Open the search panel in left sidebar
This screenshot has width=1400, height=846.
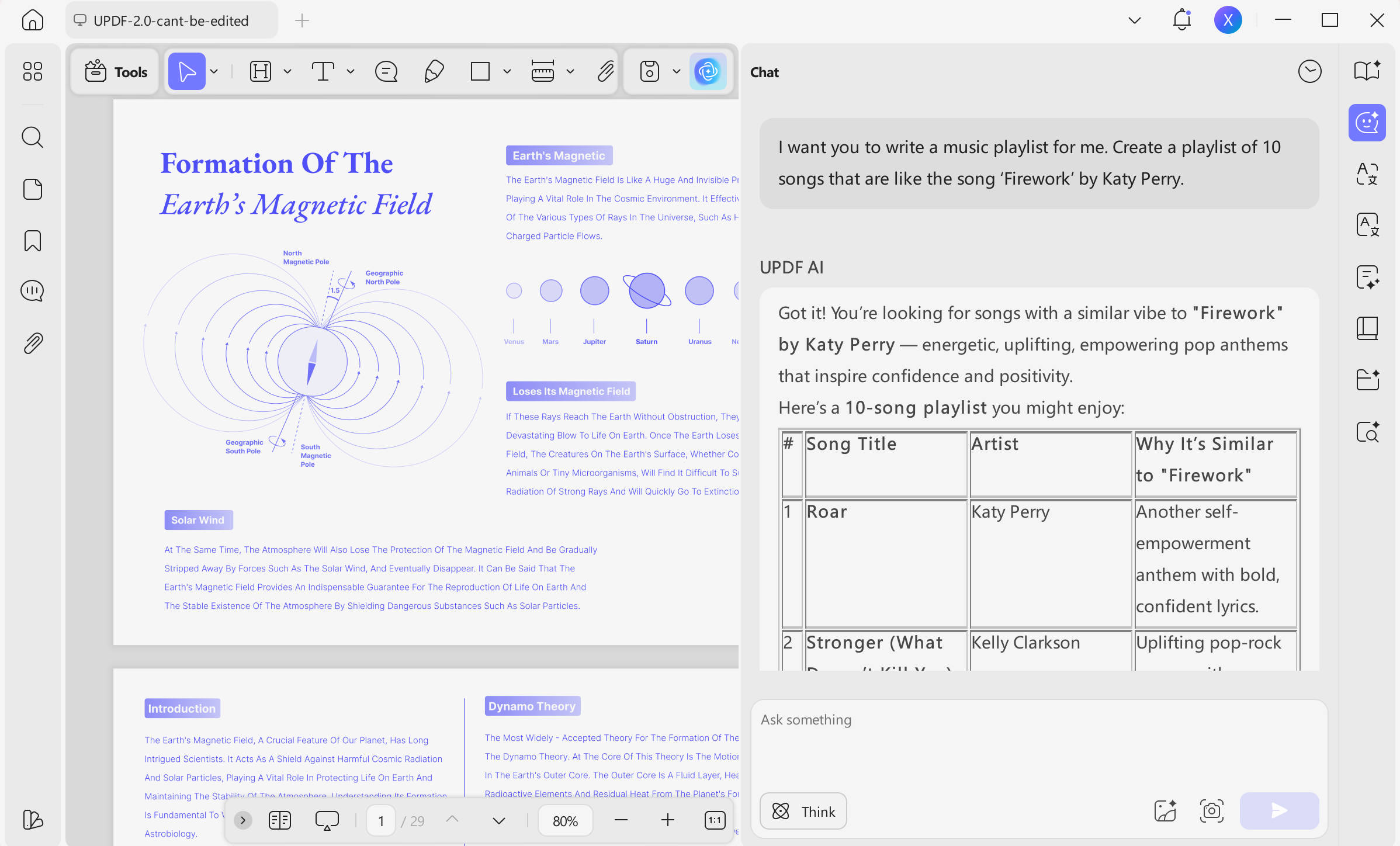coord(33,137)
